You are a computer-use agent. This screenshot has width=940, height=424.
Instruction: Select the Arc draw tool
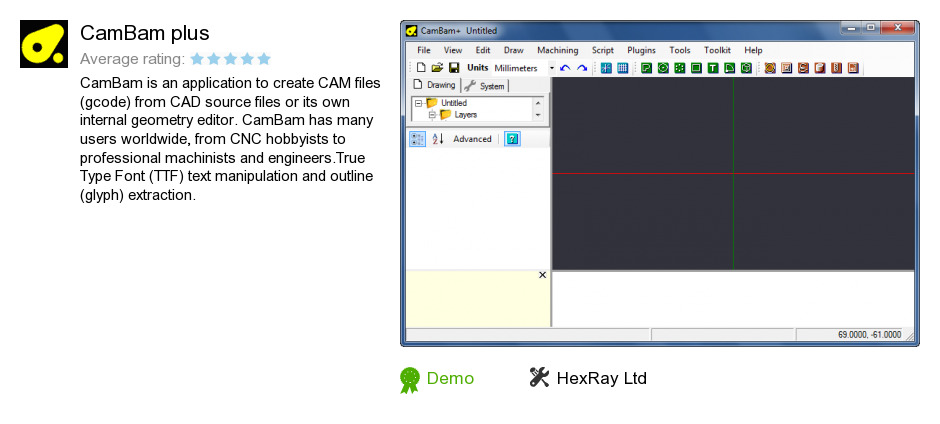pos(729,68)
